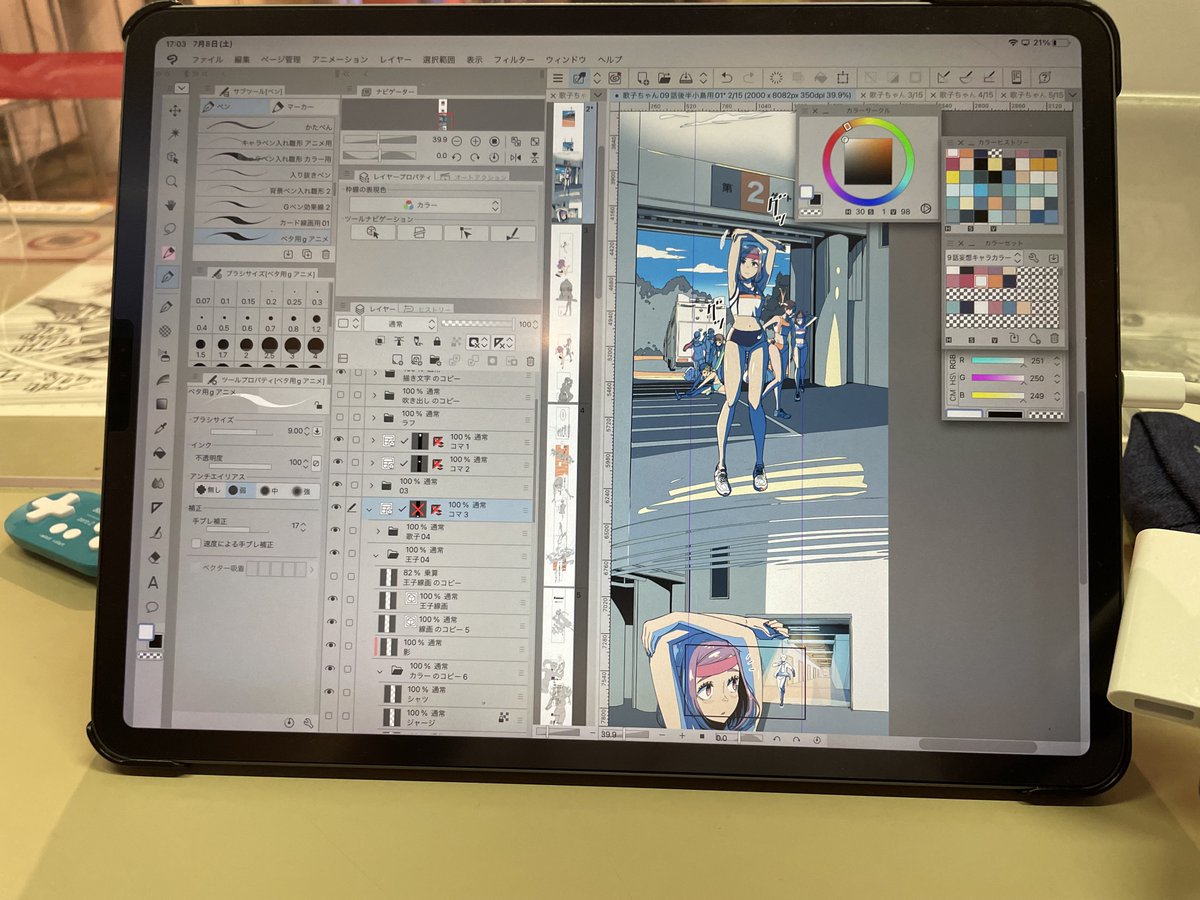Image resolution: width=1200 pixels, height=900 pixels.
Task: Collapse the 王子 04 folder
Action: tap(378, 555)
